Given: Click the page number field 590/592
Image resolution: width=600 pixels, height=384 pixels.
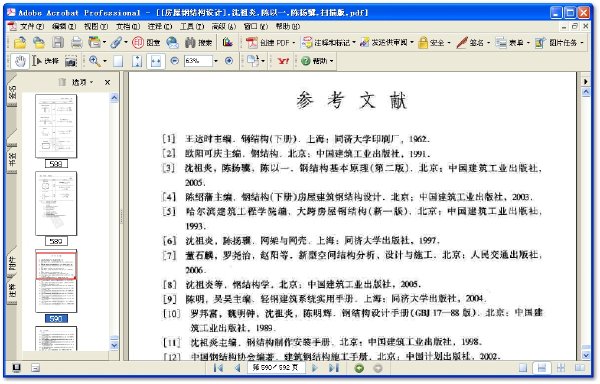Looking at the screenshot, I should (x=276, y=368).
